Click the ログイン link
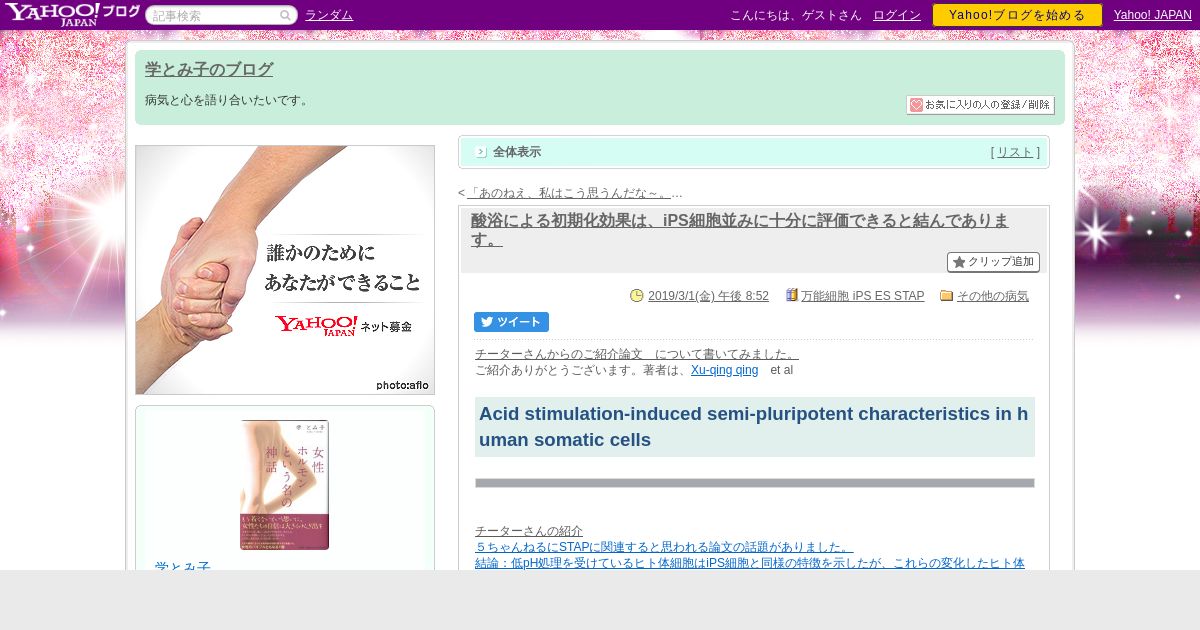This screenshot has height=630, width=1200. 897,15
